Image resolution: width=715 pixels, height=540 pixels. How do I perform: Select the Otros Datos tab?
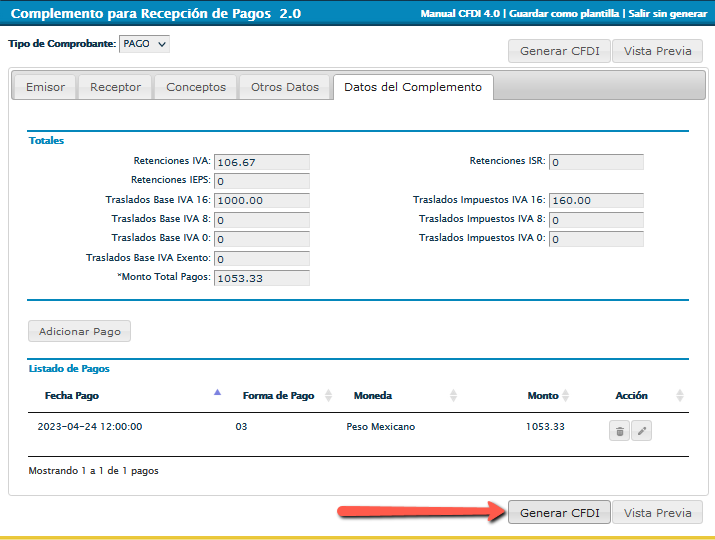click(x=285, y=87)
